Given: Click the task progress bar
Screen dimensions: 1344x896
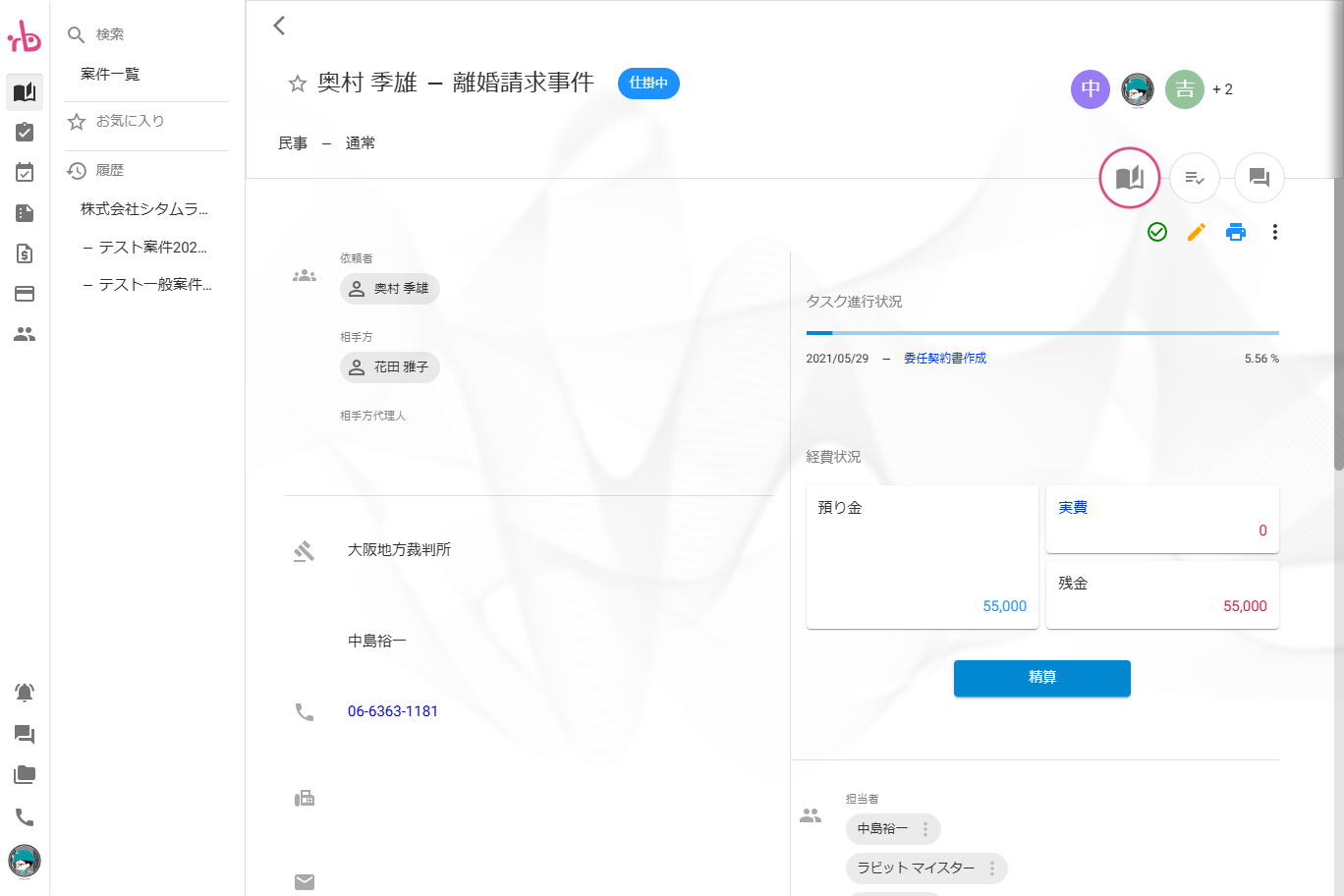Looking at the screenshot, I should (1041, 333).
